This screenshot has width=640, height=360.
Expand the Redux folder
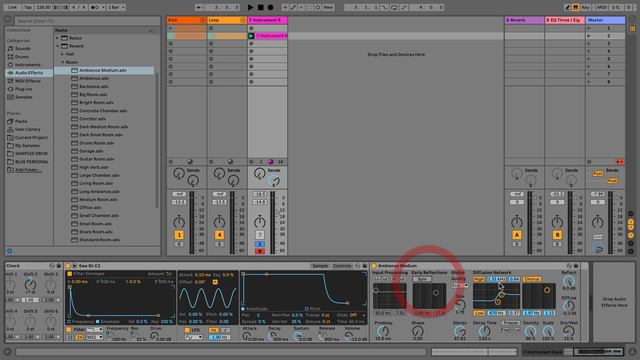58,38
